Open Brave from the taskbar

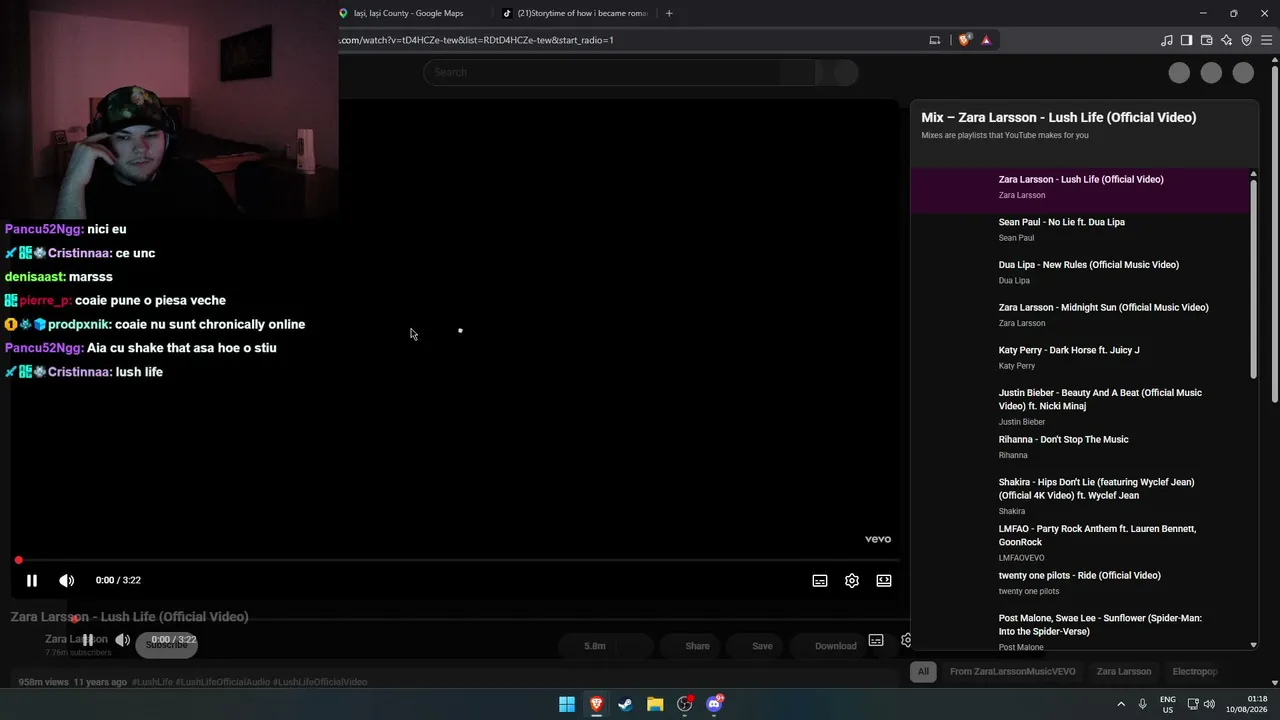[x=596, y=704]
